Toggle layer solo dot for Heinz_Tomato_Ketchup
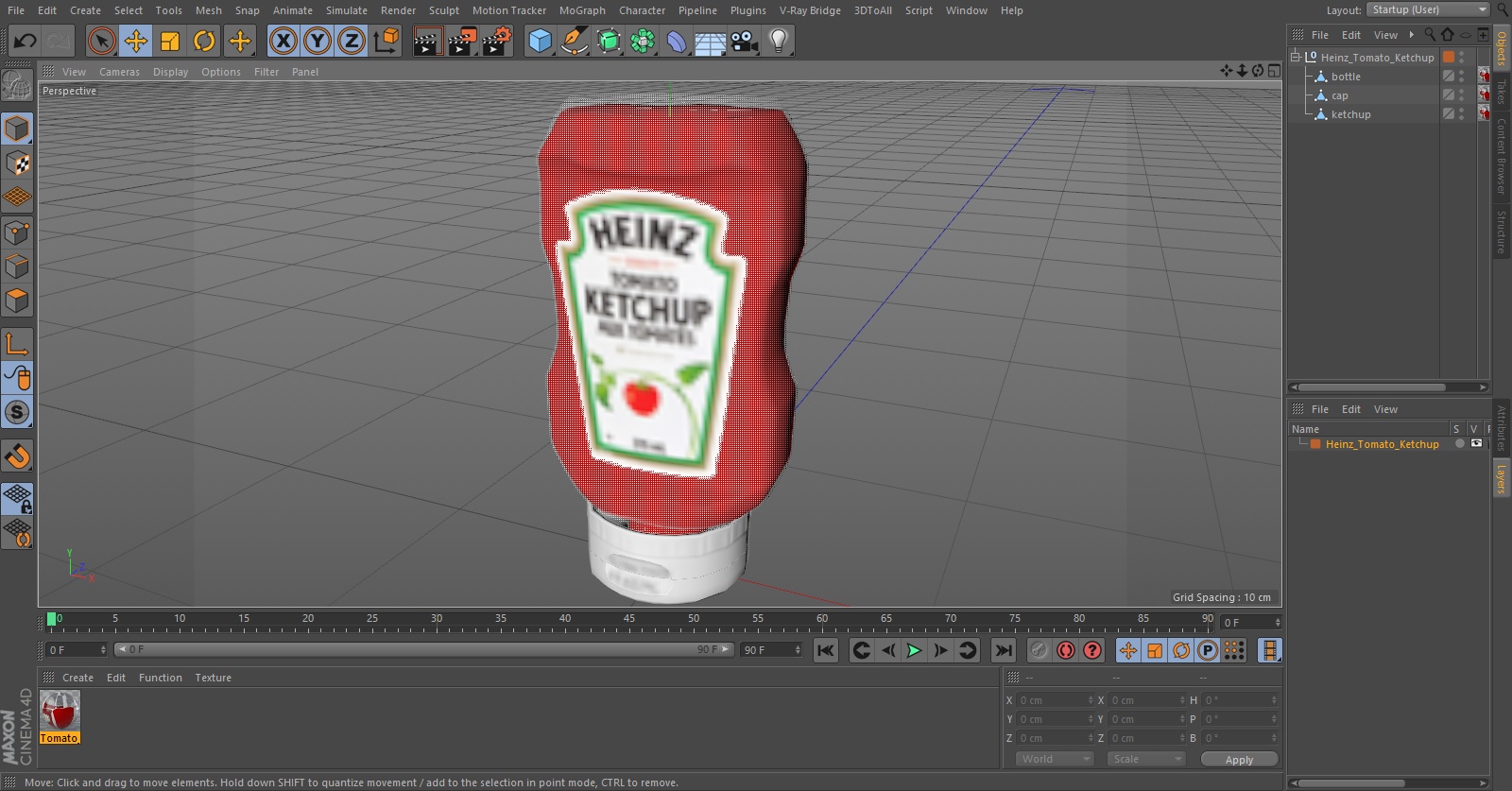This screenshot has width=1512, height=791. [x=1459, y=443]
